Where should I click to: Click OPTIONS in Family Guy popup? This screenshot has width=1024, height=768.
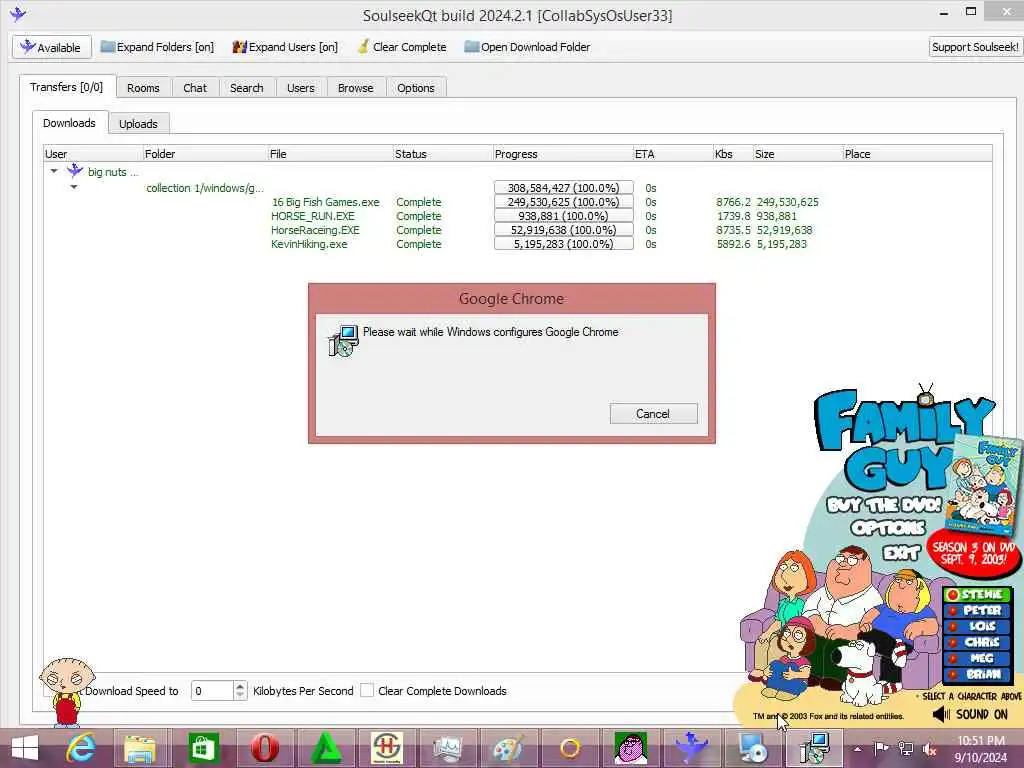coord(888,528)
